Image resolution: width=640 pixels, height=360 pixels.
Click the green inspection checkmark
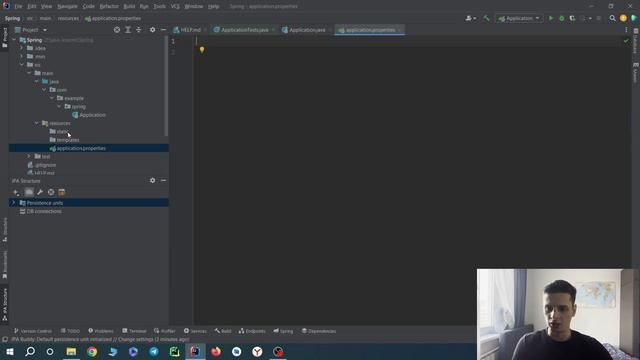click(626, 41)
